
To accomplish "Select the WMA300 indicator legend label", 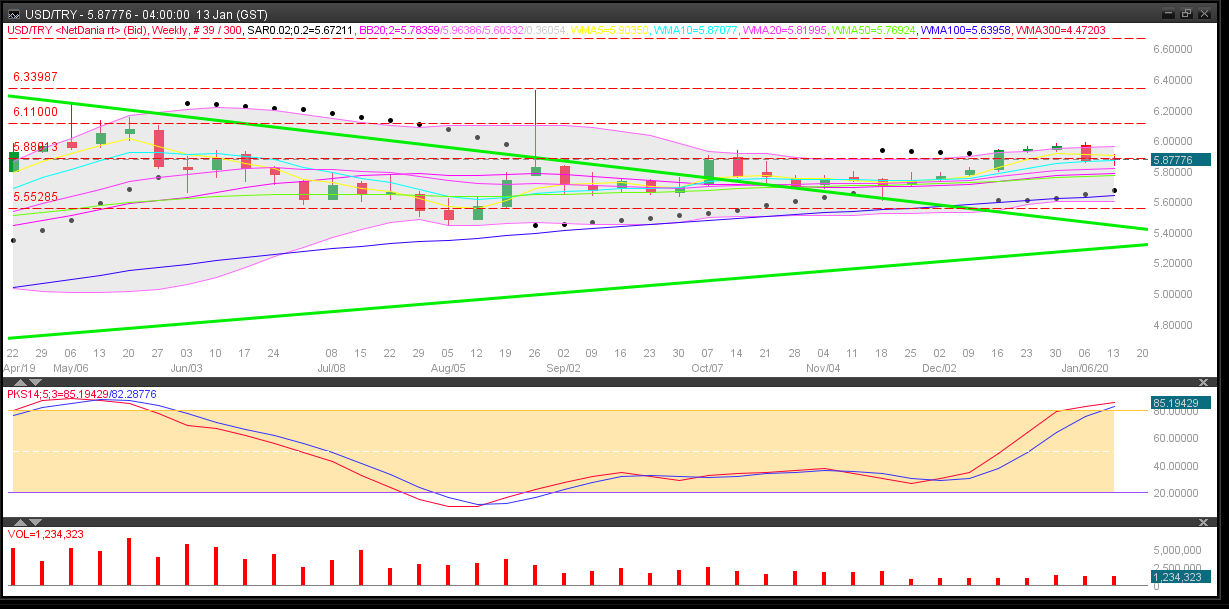I will click(1060, 31).
